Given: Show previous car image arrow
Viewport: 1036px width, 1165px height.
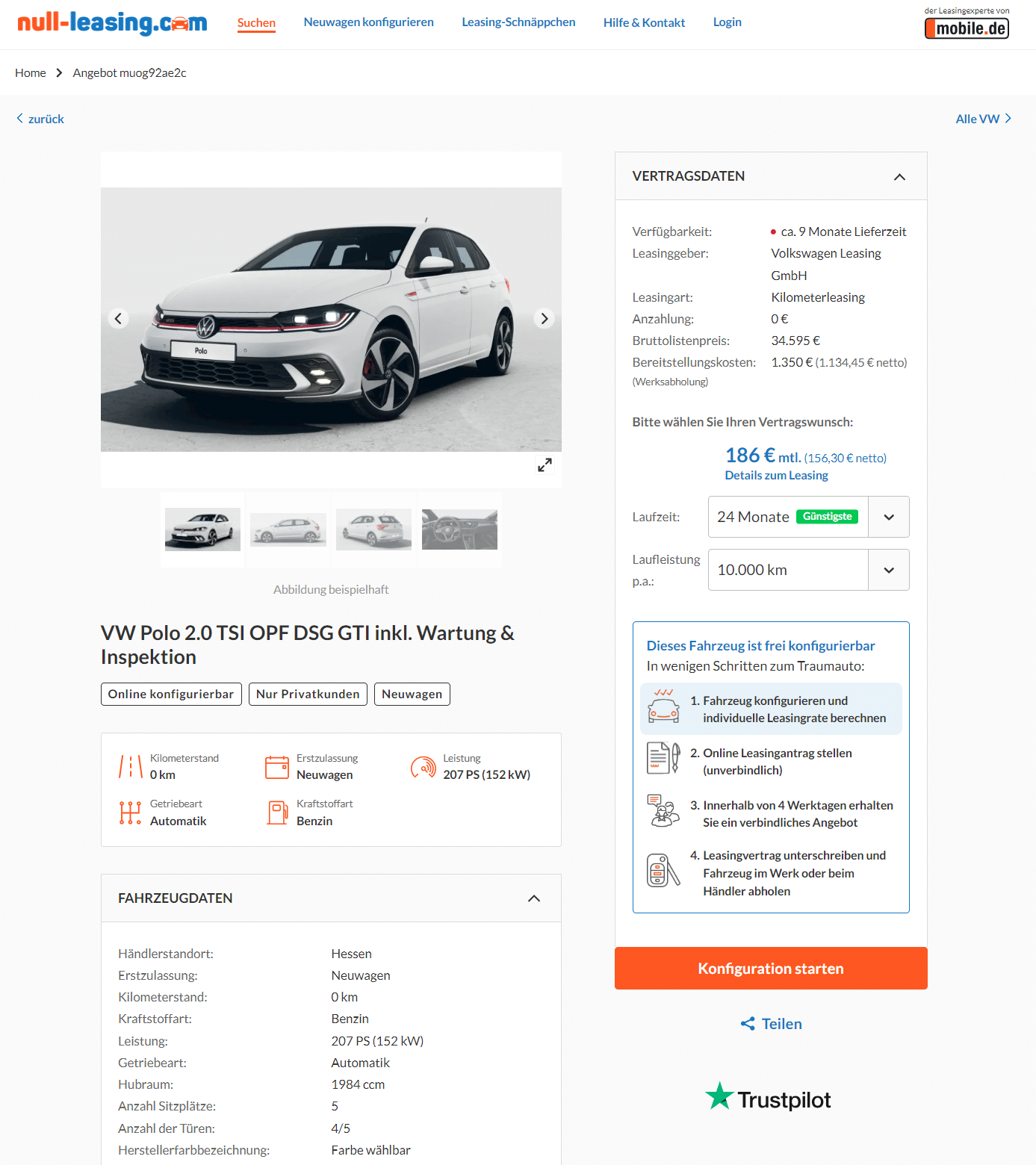Looking at the screenshot, I should [x=118, y=319].
